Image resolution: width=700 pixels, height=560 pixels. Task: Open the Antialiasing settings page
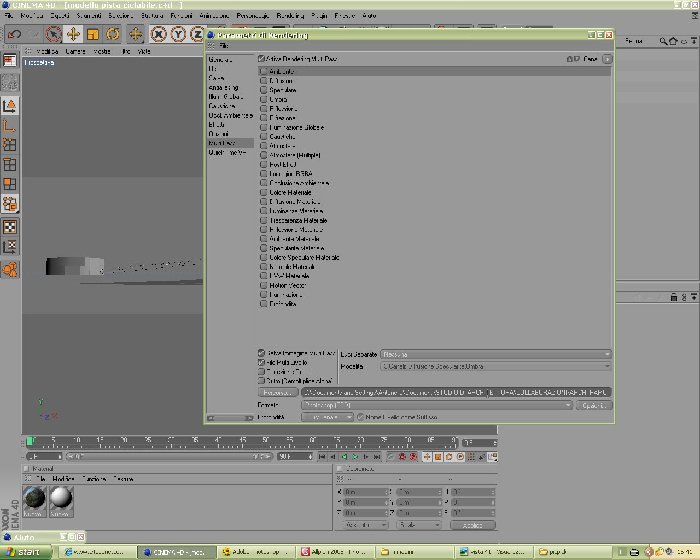[223, 88]
